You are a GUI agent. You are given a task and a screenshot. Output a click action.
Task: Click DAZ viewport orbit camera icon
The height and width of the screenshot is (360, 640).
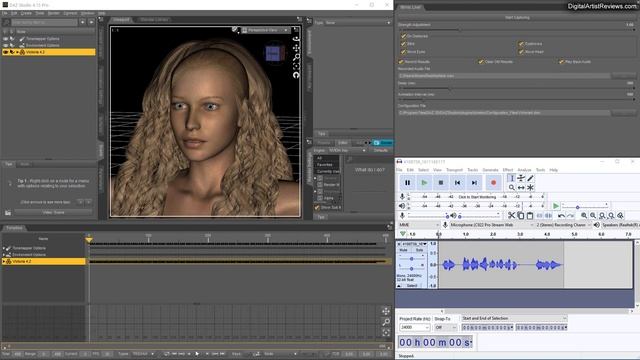click(x=296, y=39)
